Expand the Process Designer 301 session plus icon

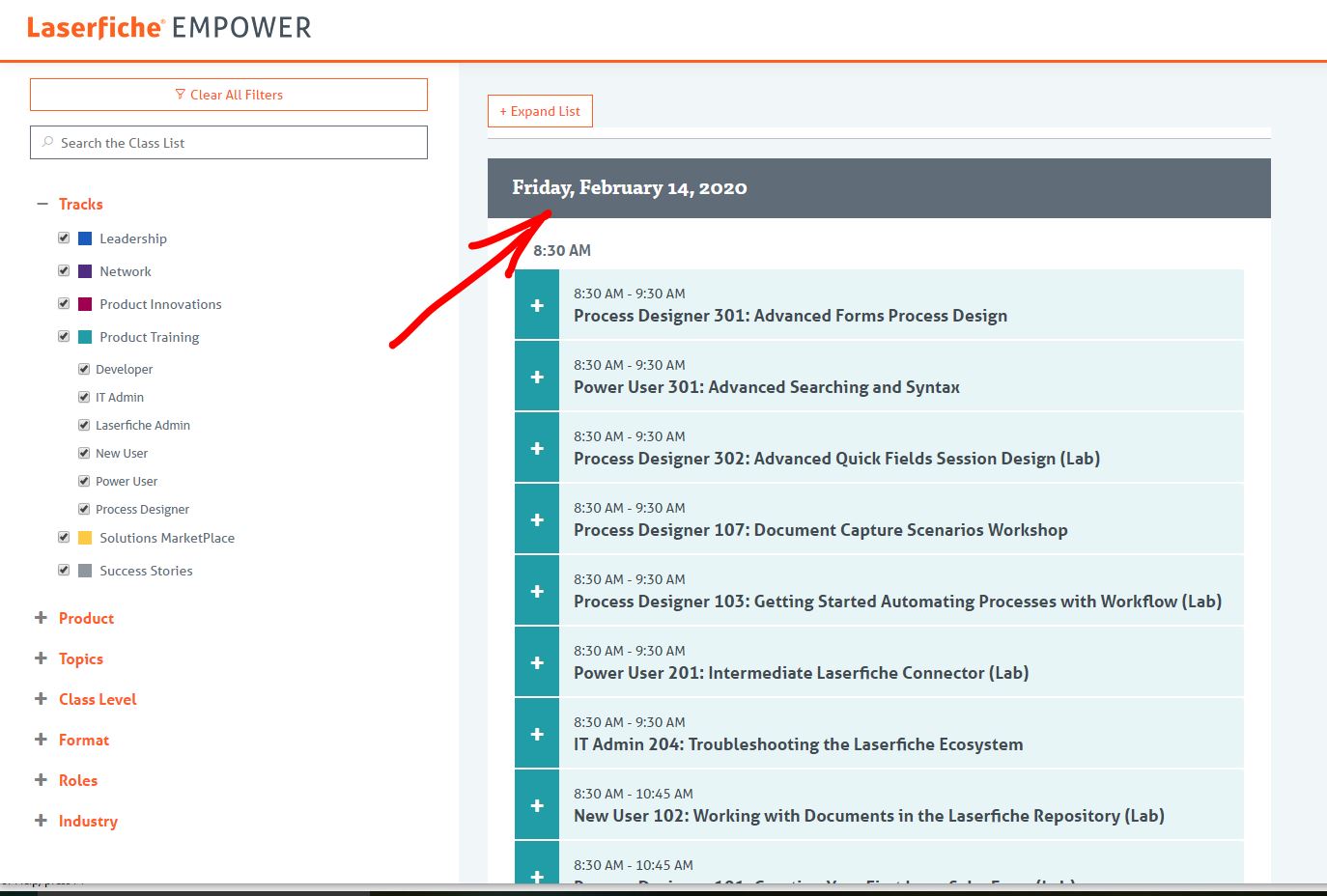tap(537, 305)
